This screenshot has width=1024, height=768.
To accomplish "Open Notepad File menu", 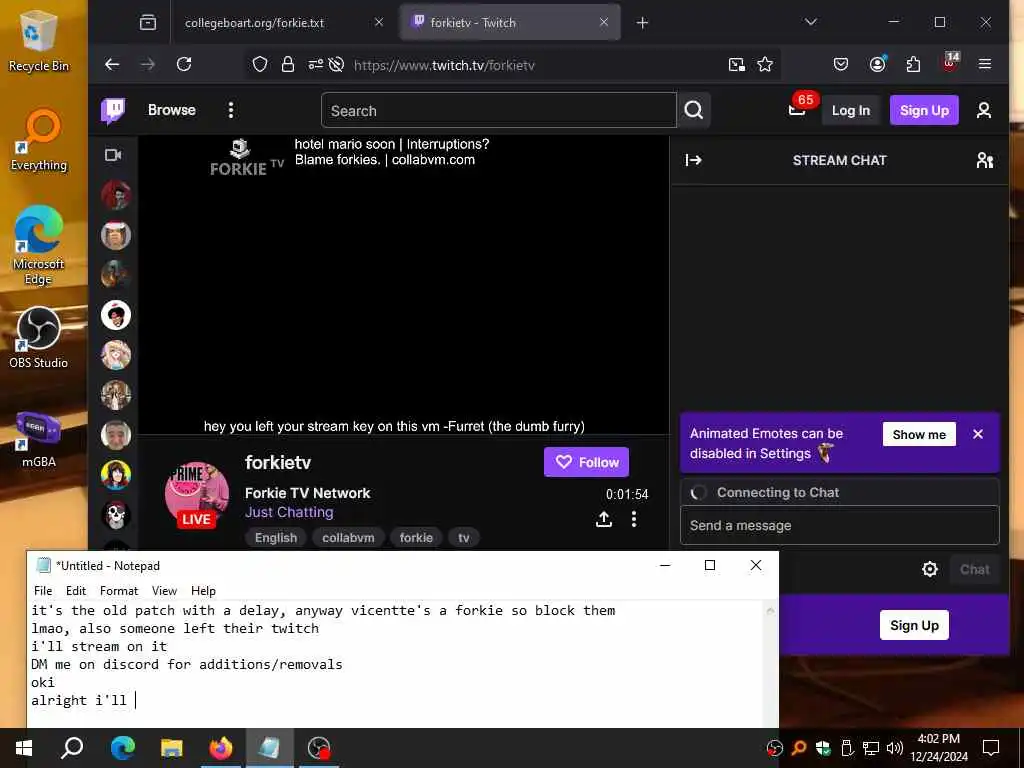I will (43, 590).
